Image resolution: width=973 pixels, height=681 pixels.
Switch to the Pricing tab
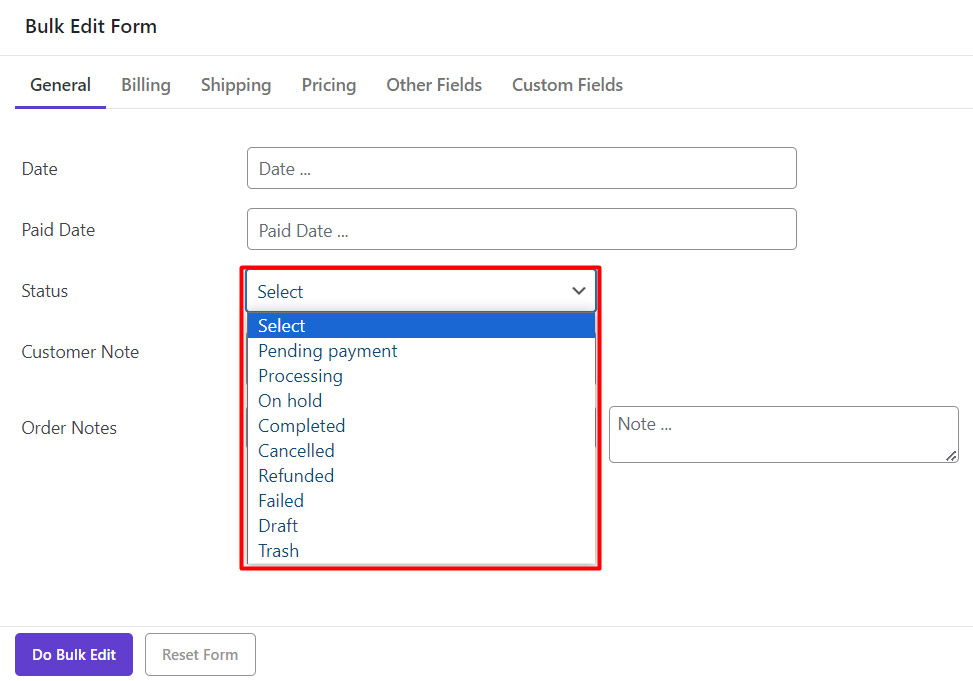(x=329, y=85)
